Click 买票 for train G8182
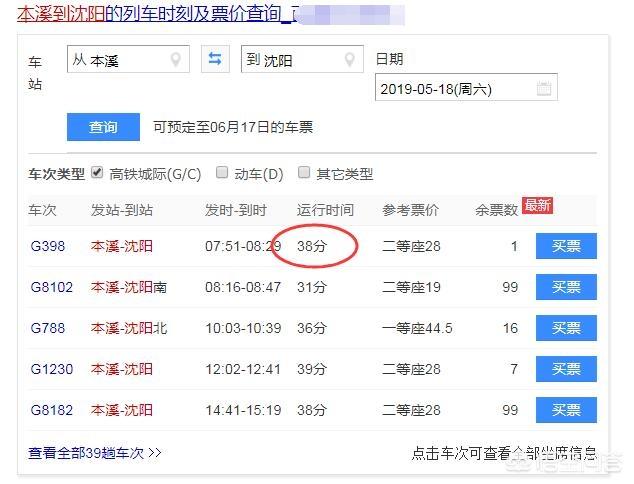The height and width of the screenshot is (484, 634). point(566,410)
